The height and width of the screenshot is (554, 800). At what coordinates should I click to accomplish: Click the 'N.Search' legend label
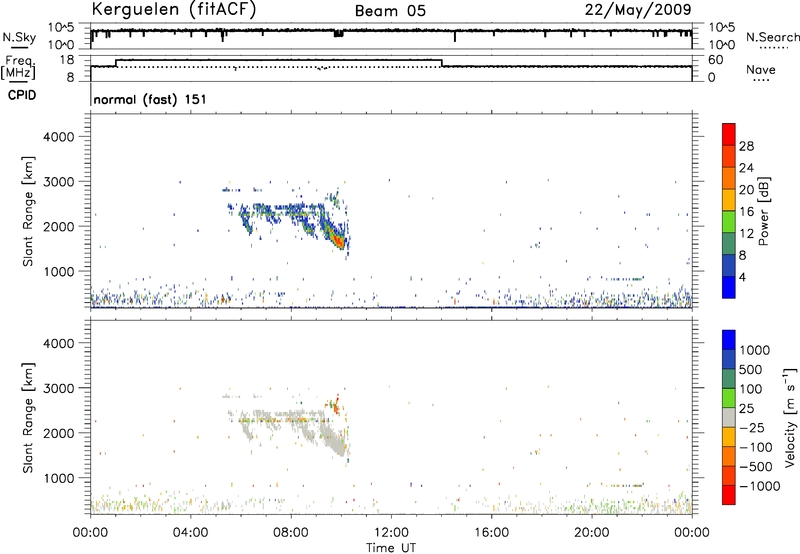click(772, 37)
